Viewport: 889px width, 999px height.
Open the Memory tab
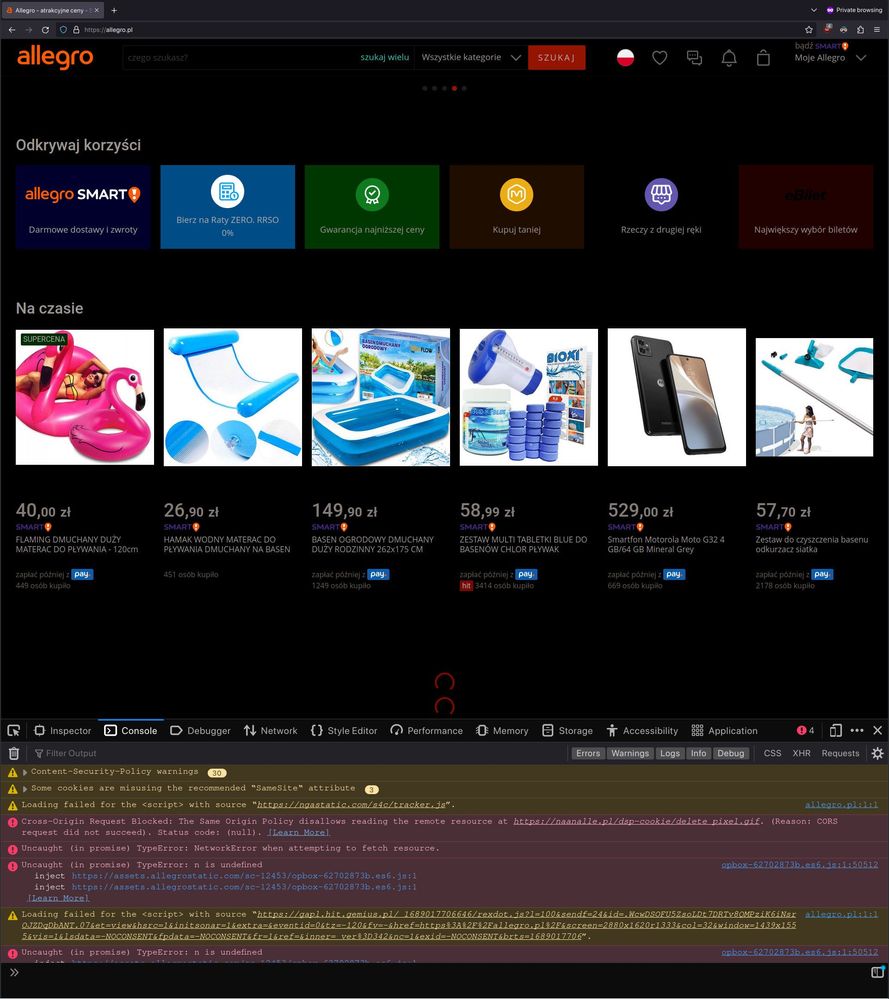pyautogui.click(x=502, y=731)
